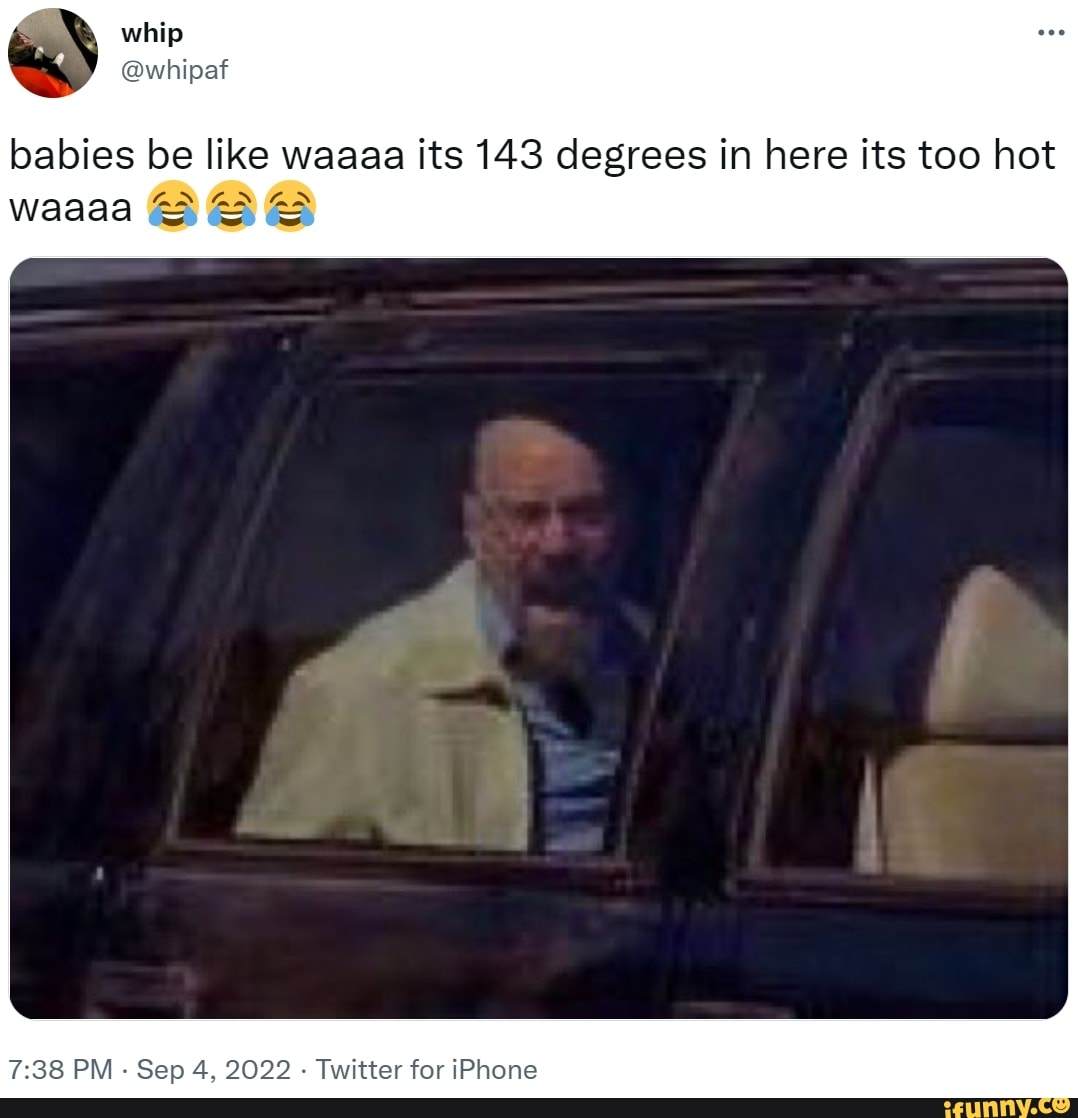Click the "7:38 PM" timestamp
Image resolution: width=1078 pixels, height=1118 pixels.
61,1070
